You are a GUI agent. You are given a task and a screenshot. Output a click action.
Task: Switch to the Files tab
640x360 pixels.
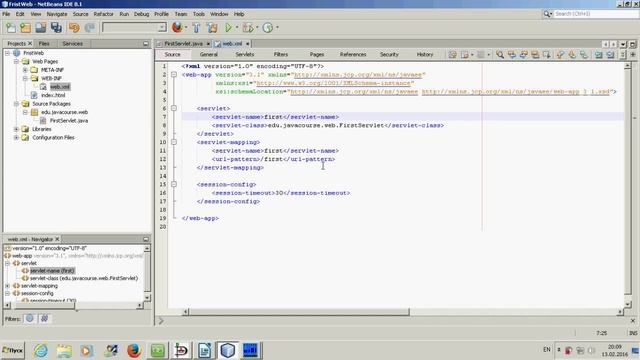pos(44,43)
